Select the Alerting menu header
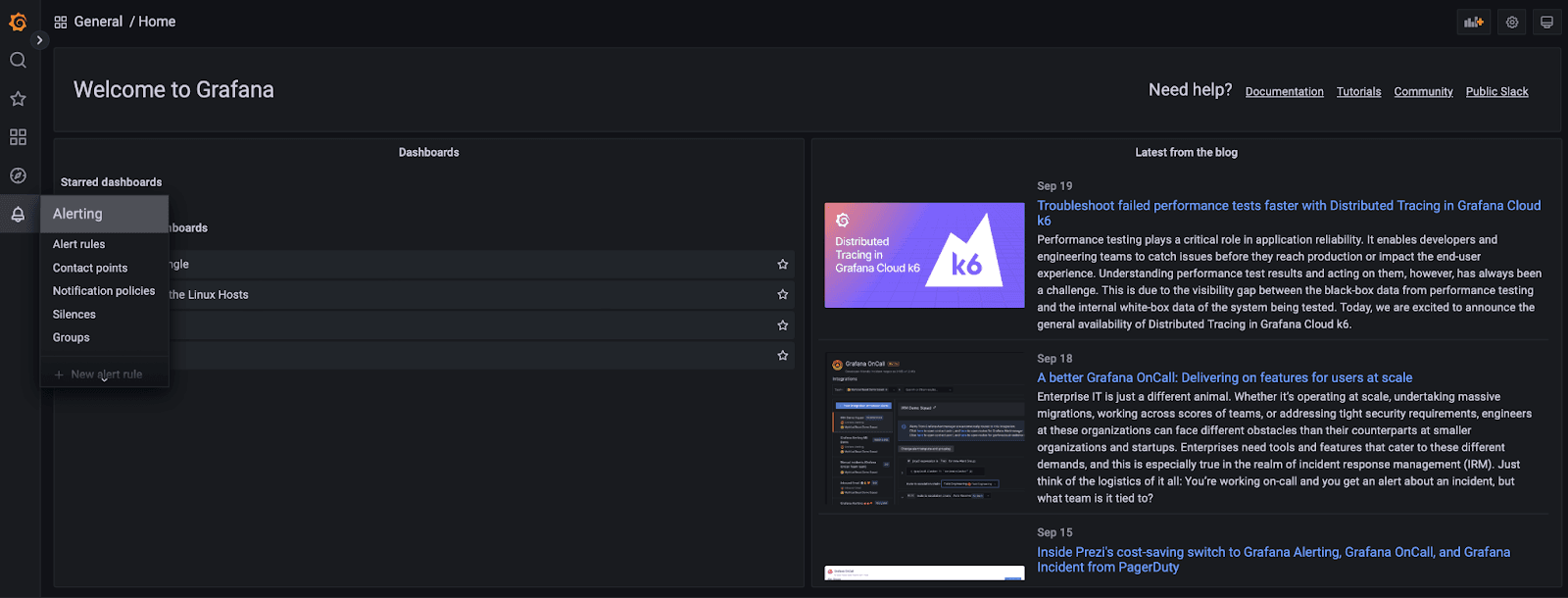 (104, 214)
